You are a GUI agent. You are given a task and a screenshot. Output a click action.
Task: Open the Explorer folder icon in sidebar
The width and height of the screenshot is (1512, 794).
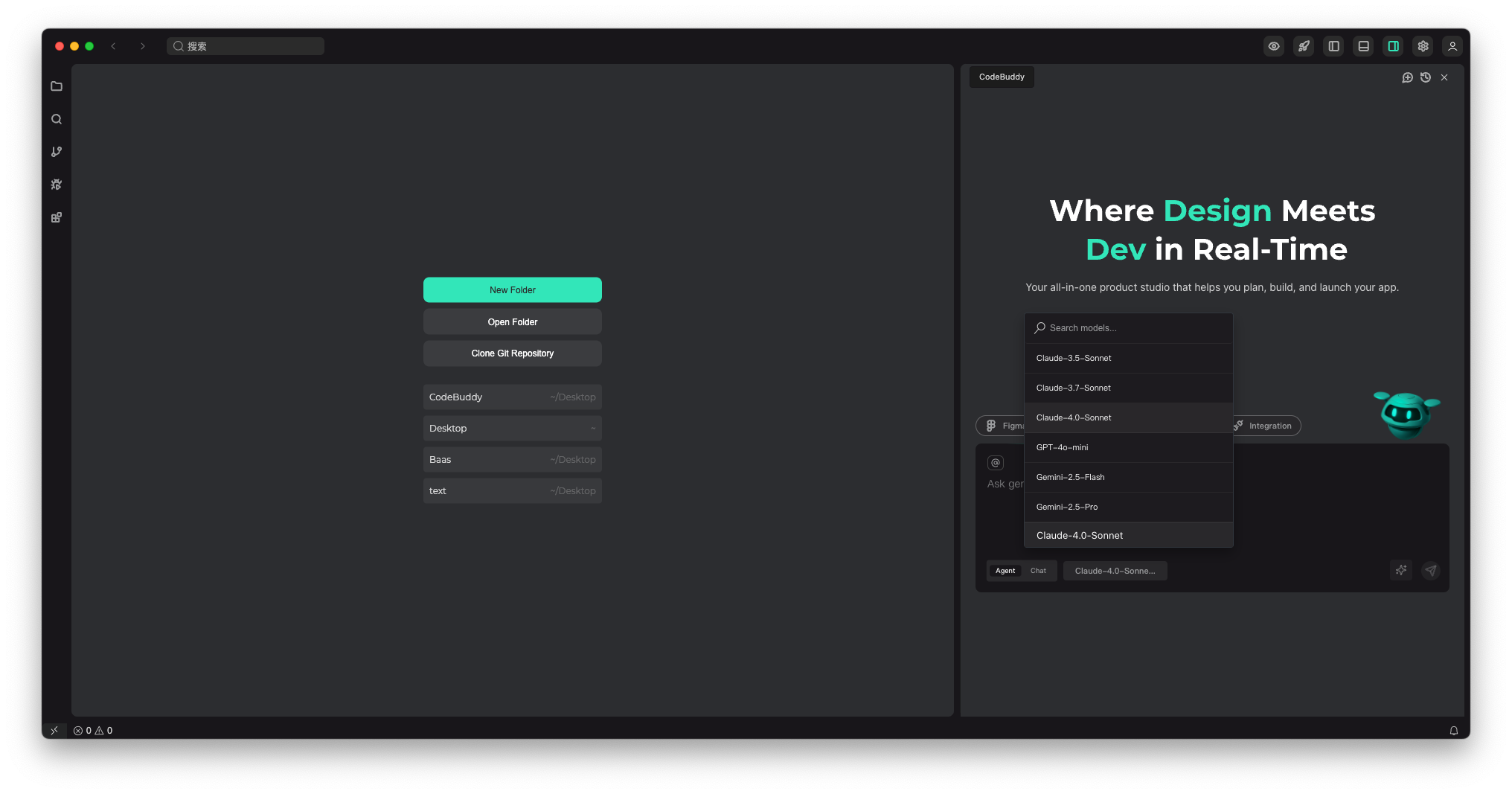click(x=57, y=86)
